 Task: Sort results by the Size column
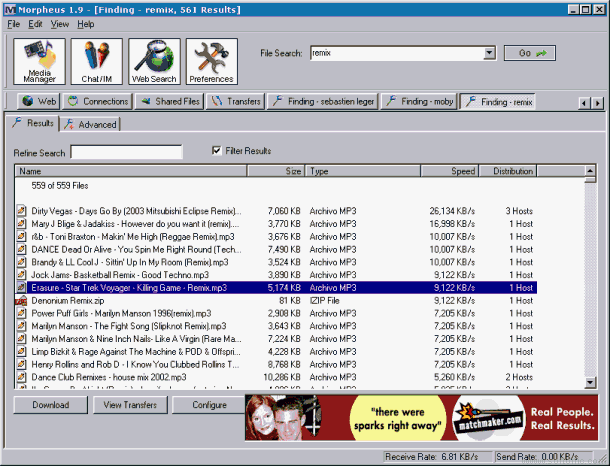click(276, 171)
